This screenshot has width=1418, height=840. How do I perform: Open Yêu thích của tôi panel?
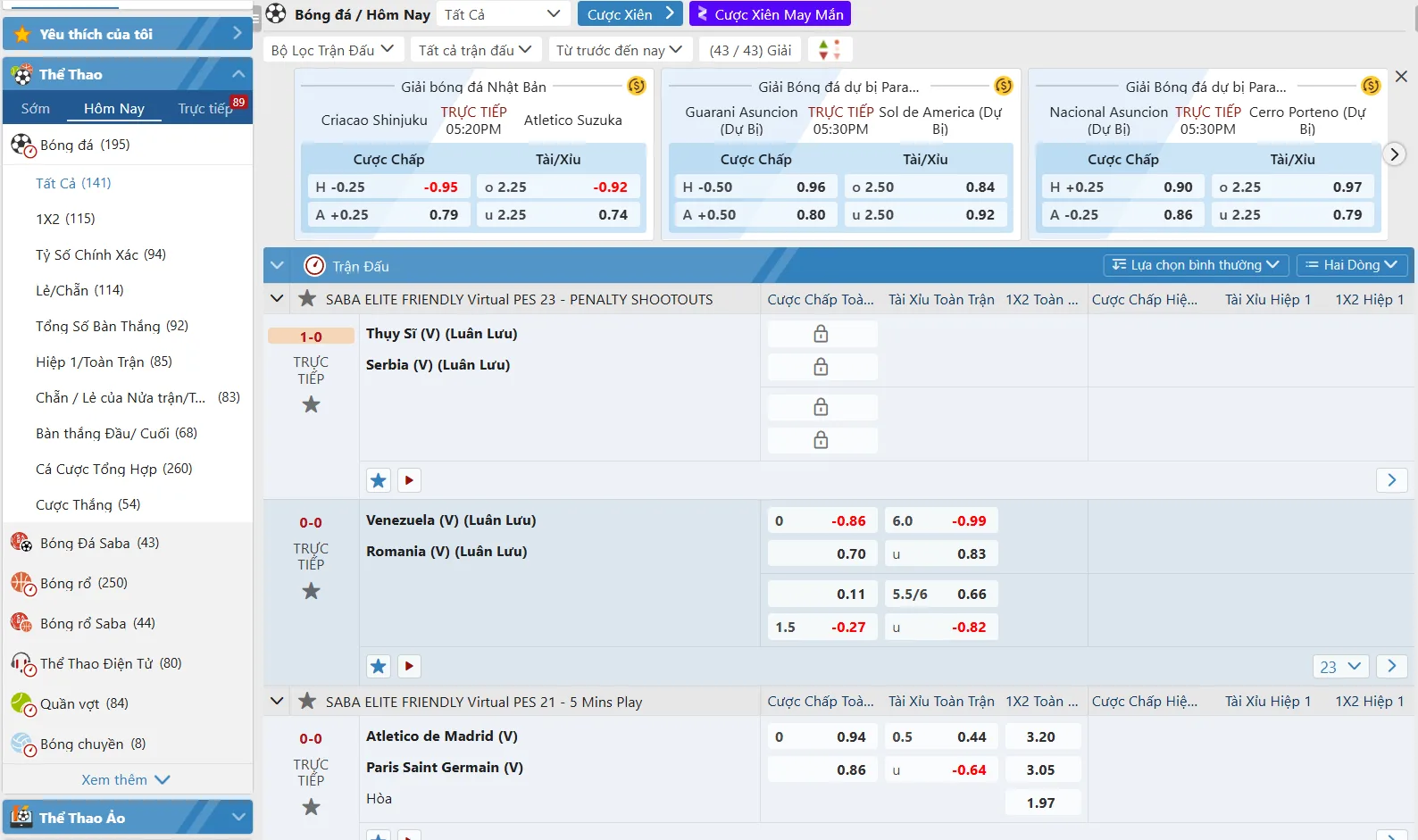click(128, 34)
